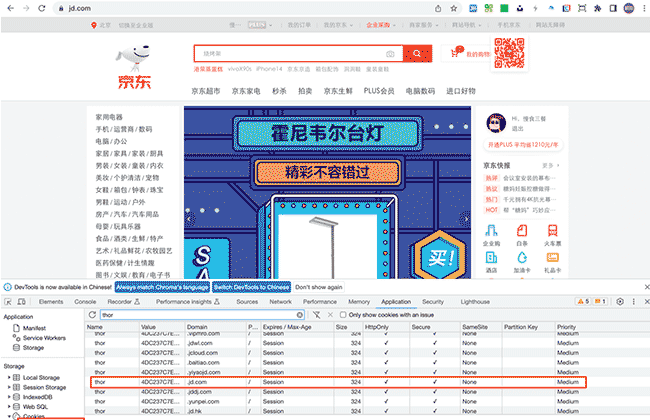Viewport: 650px width, 420px height.
Task: Click the user avatar on JD page
Action: click(496, 123)
